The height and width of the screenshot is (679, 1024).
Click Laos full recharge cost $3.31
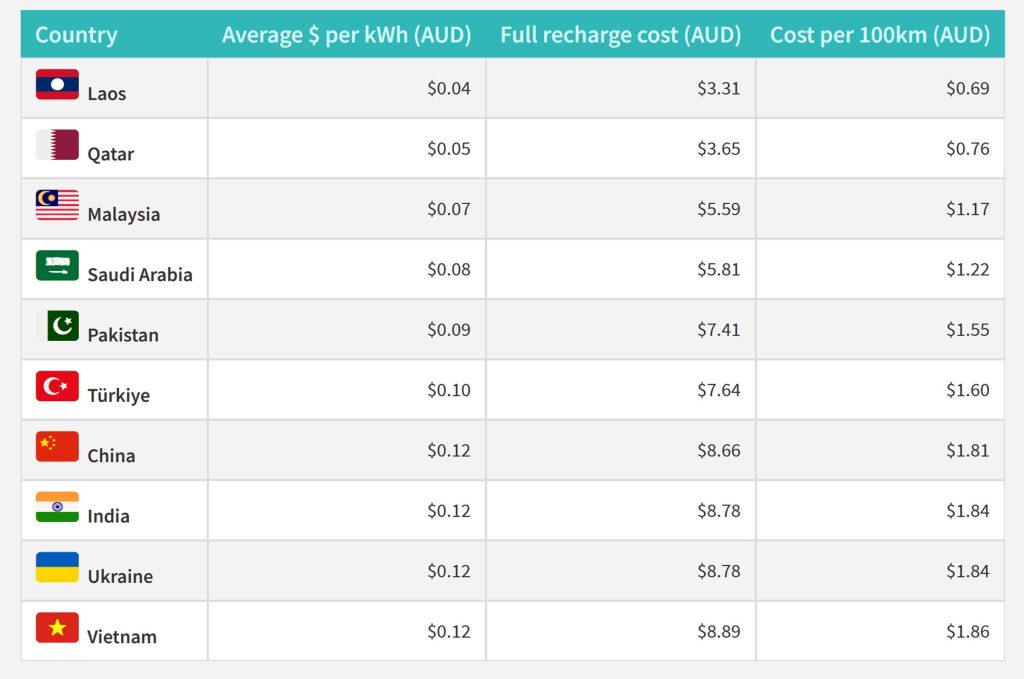click(718, 88)
